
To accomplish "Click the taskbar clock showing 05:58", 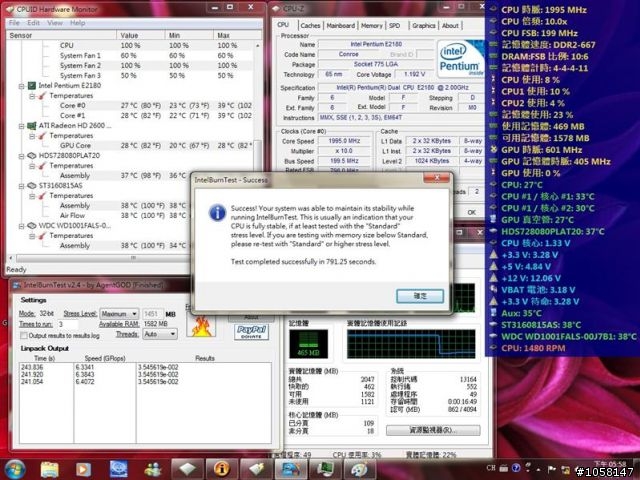I will coord(610,464).
